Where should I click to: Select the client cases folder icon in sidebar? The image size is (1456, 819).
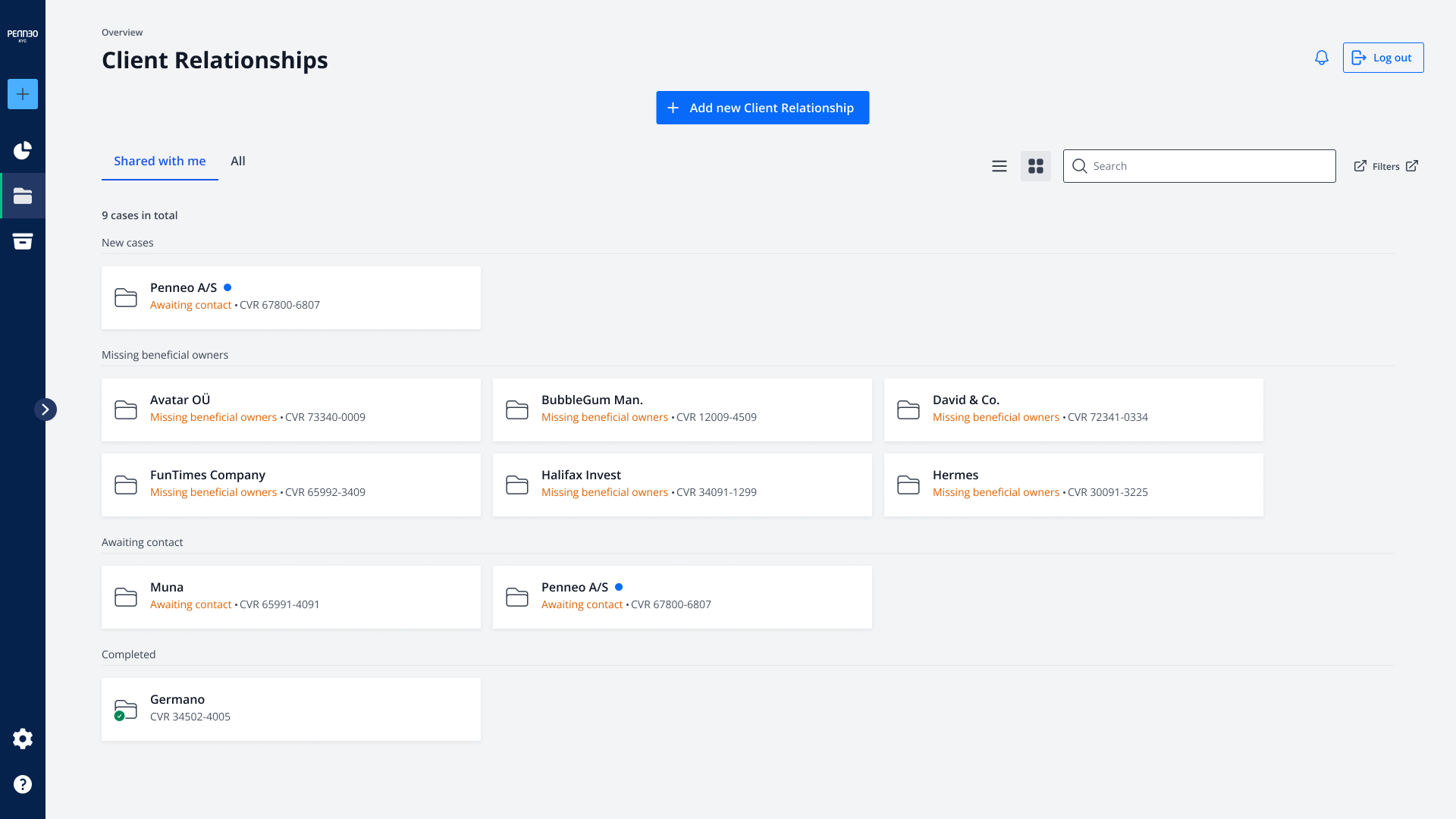click(23, 196)
